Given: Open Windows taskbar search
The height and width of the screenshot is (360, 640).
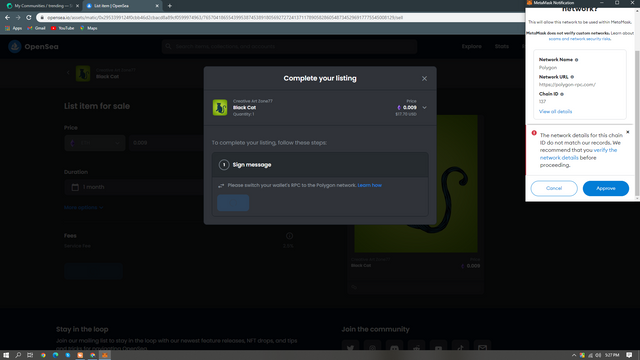Looking at the screenshot, I should [x=18, y=355].
